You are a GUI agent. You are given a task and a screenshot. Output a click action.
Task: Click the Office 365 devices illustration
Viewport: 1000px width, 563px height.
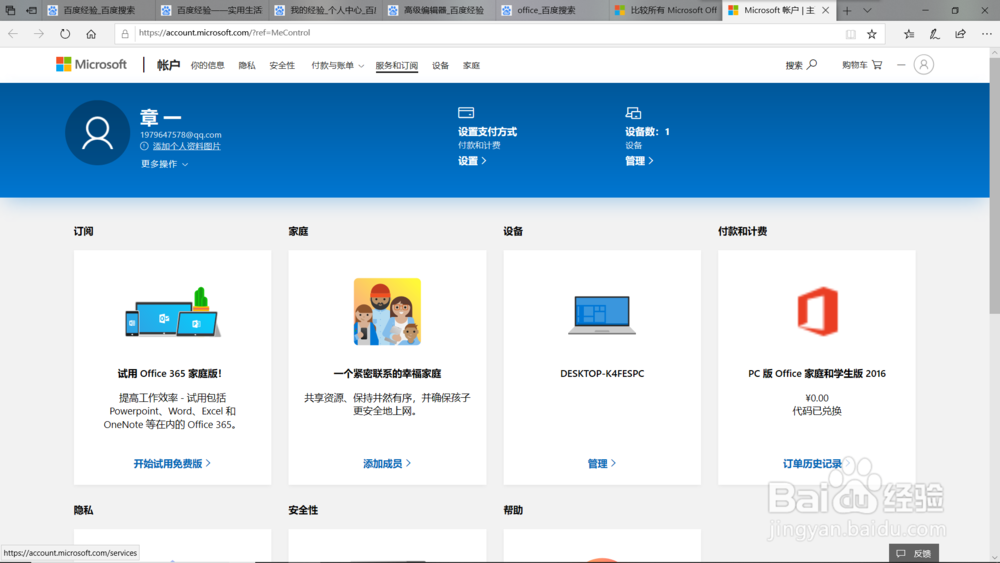(173, 312)
